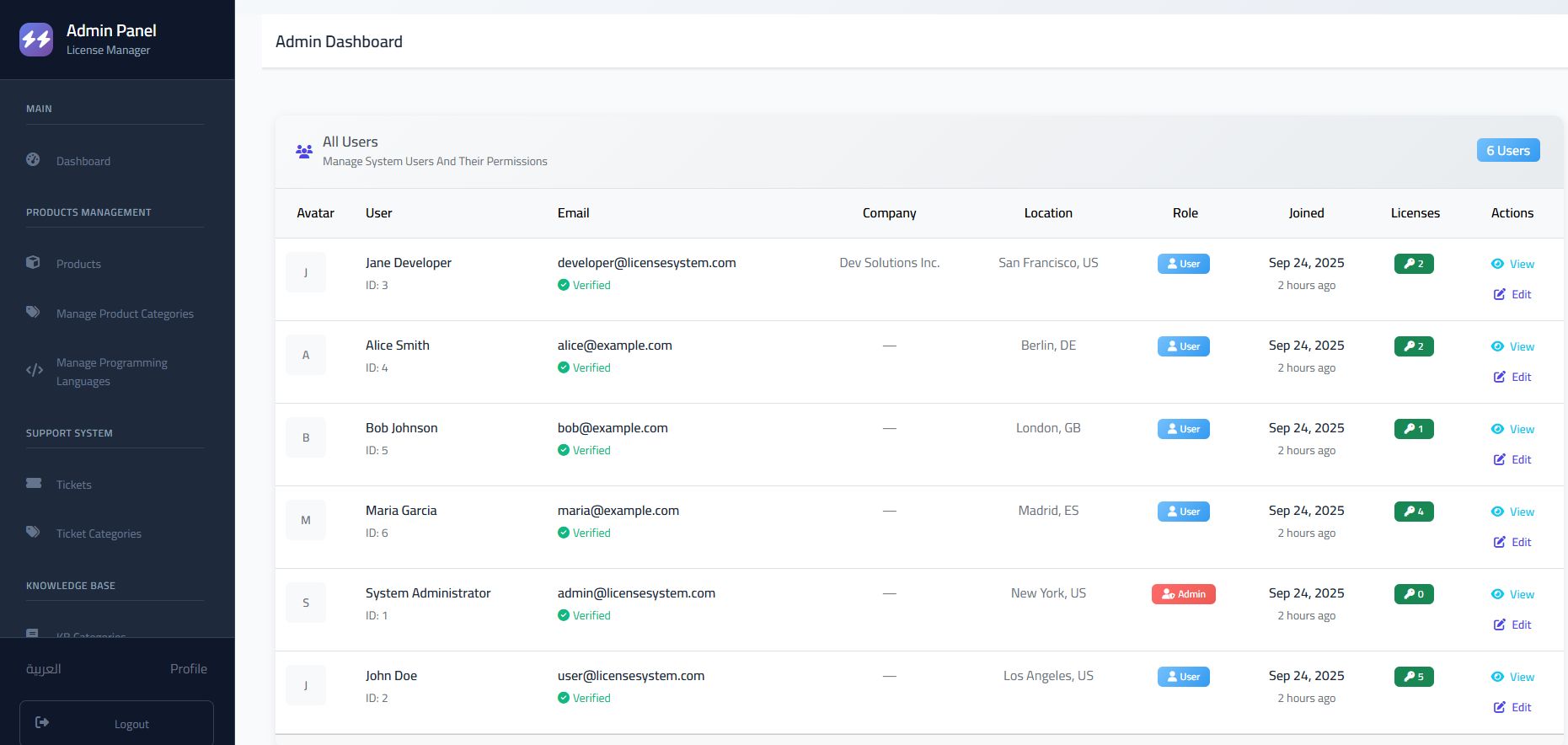Click the Edit link for Maria Garcia
Screen dimensions: 1568x745
(x=1512, y=542)
